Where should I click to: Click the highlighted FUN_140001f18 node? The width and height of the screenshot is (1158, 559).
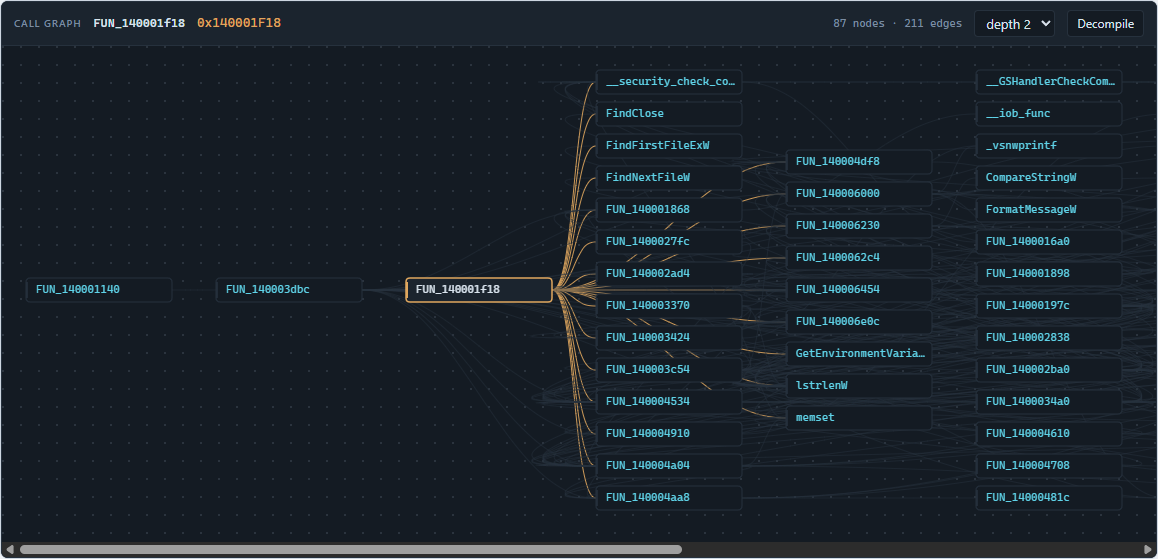(479, 289)
